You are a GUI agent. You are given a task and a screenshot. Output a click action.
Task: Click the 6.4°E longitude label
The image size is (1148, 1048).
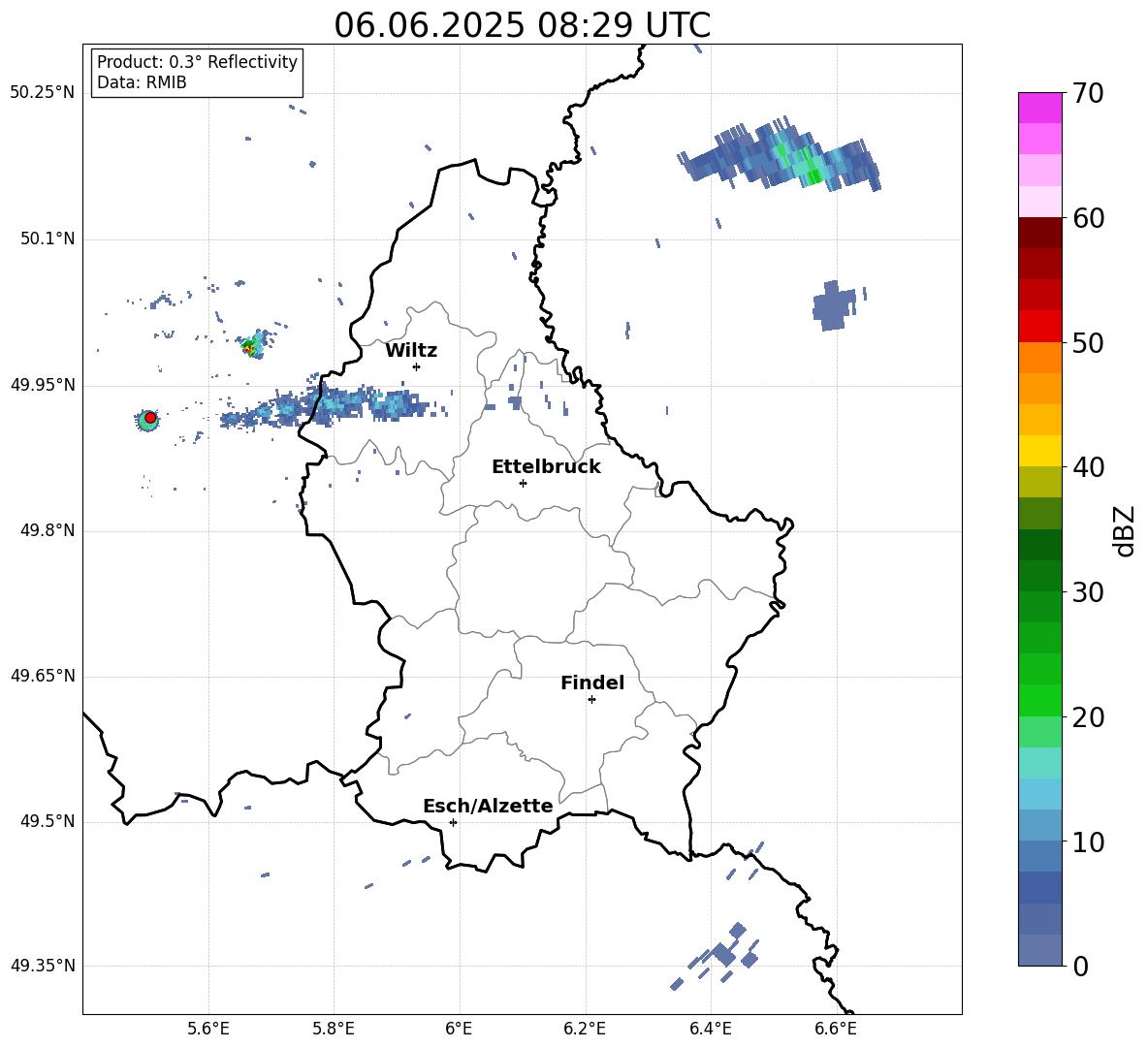tap(710, 1029)
